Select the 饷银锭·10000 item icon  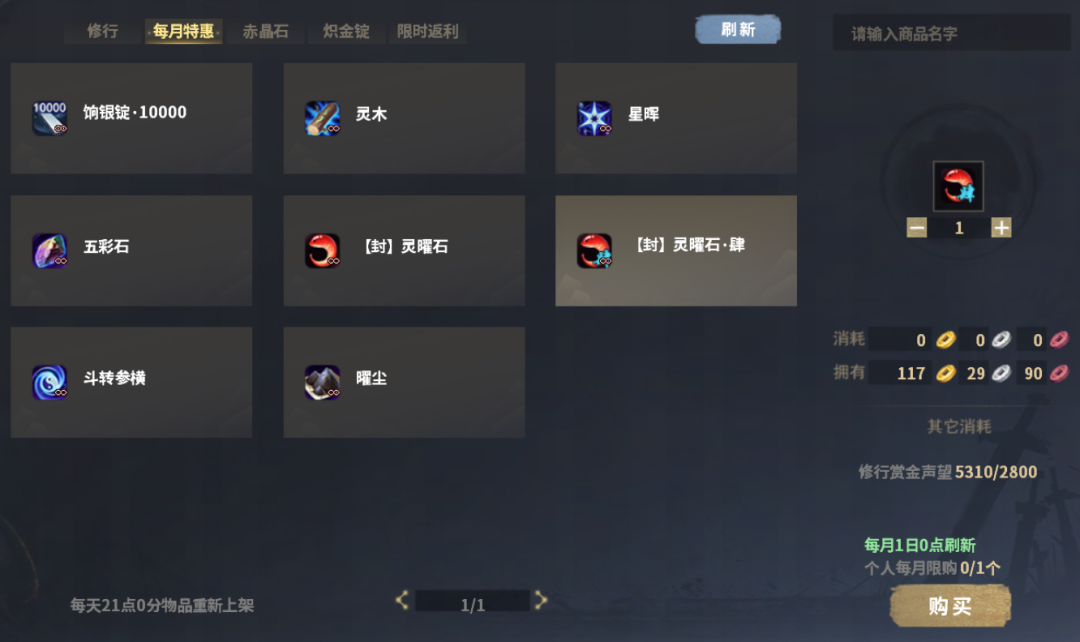[50, 118]
